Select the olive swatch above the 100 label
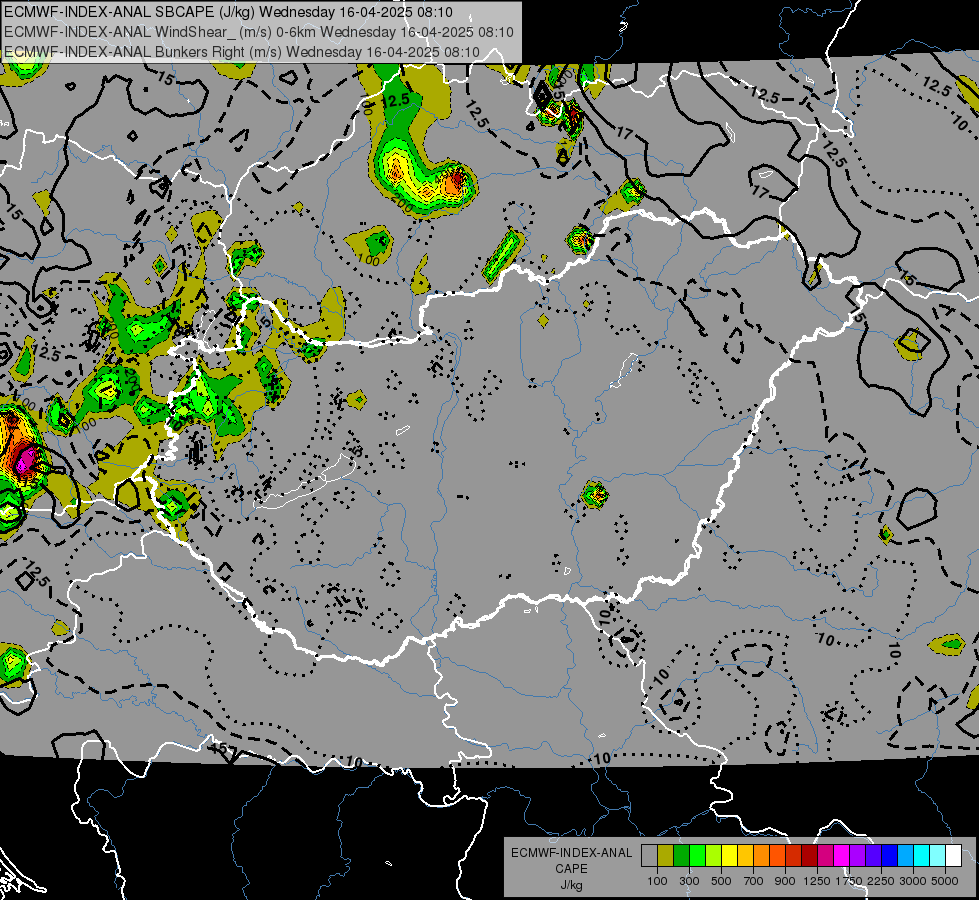 (x=666, y=856)
